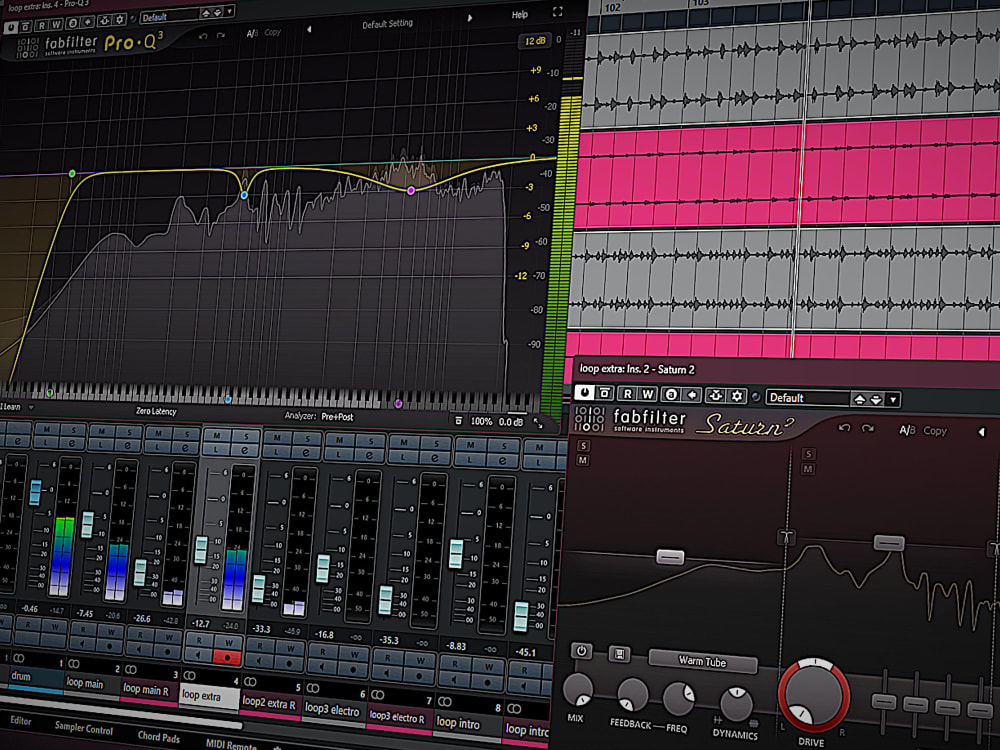Switch to the Chord Pads tab
This screenshot has width=1000, height=750.
click(159, 736)
